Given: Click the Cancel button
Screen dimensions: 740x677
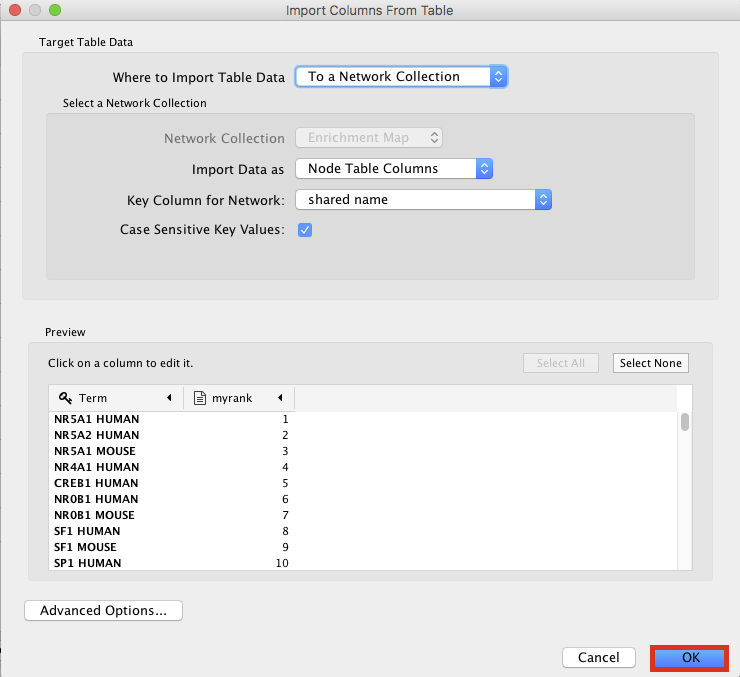Looking at the screenshot, I should pyautogui.click(x=598, y=658).
